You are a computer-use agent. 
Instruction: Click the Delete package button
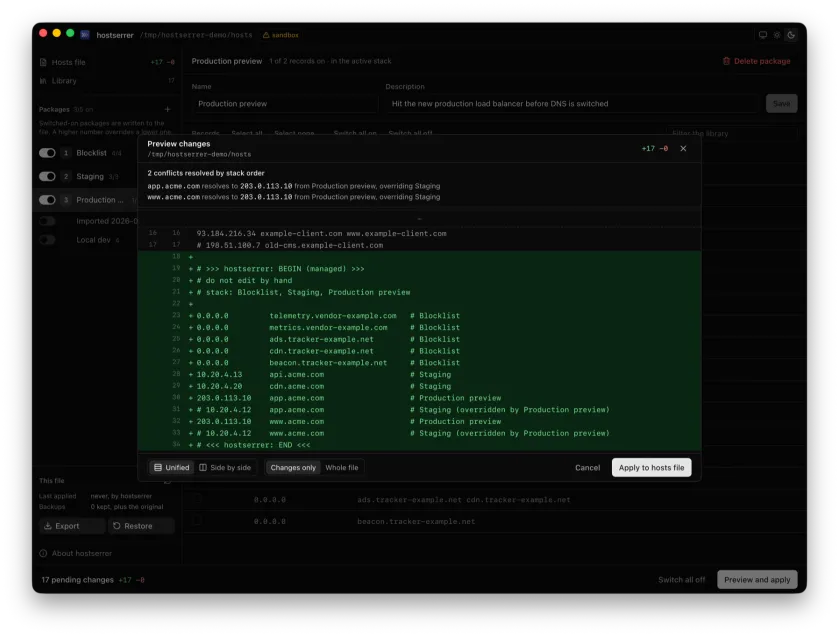[x=756, y=61]
